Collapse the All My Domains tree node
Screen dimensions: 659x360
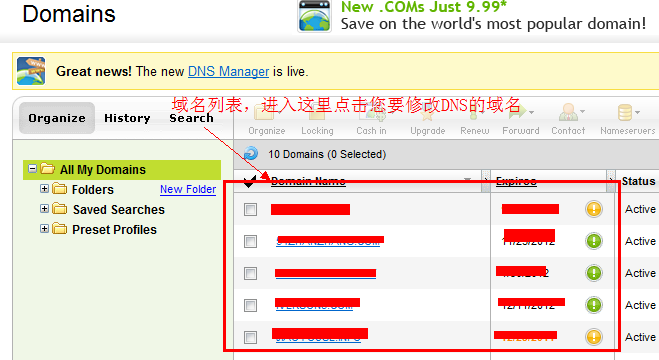click(x=32, y=169)
